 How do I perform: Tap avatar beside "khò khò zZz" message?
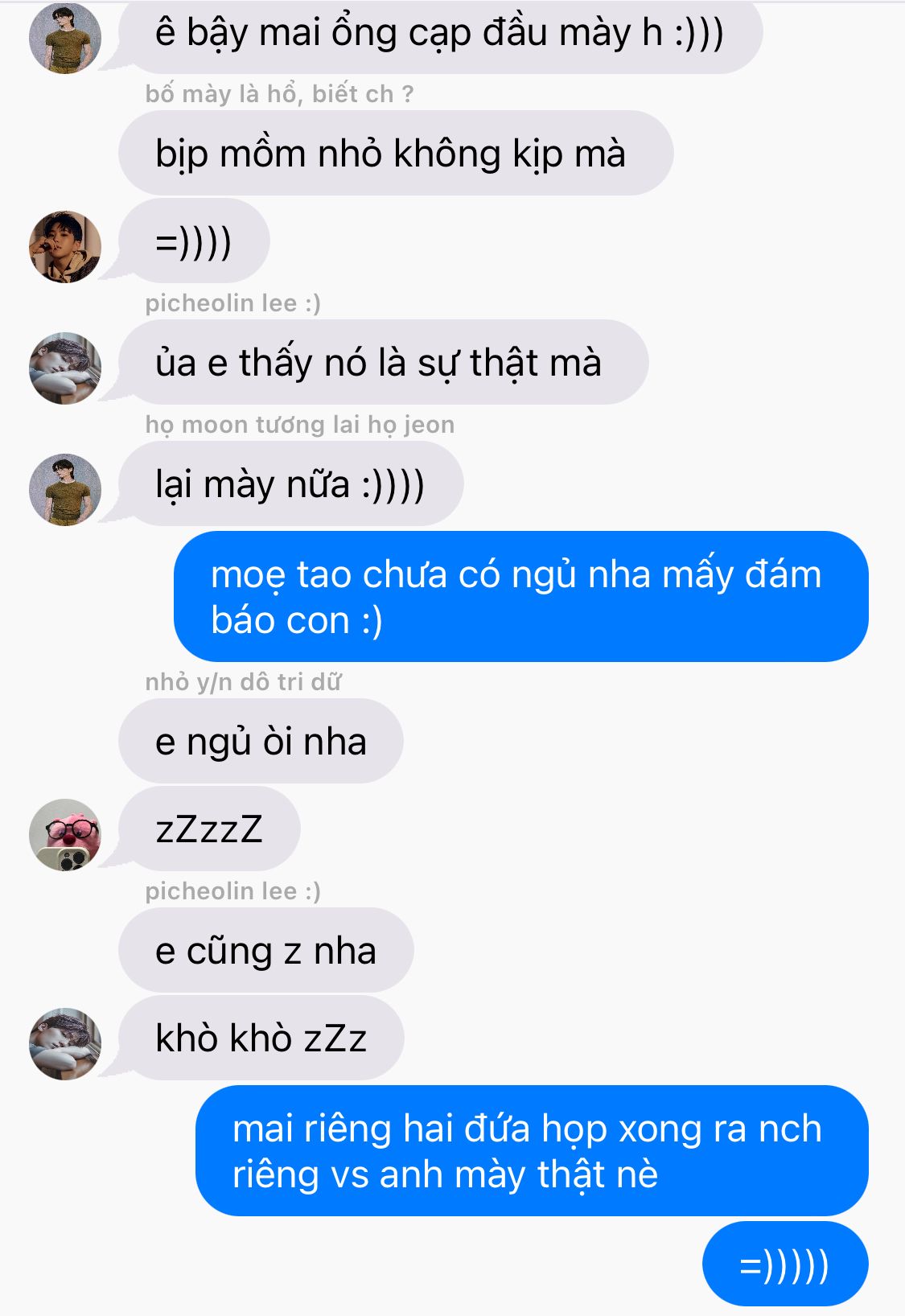[x=65, y=1044]
